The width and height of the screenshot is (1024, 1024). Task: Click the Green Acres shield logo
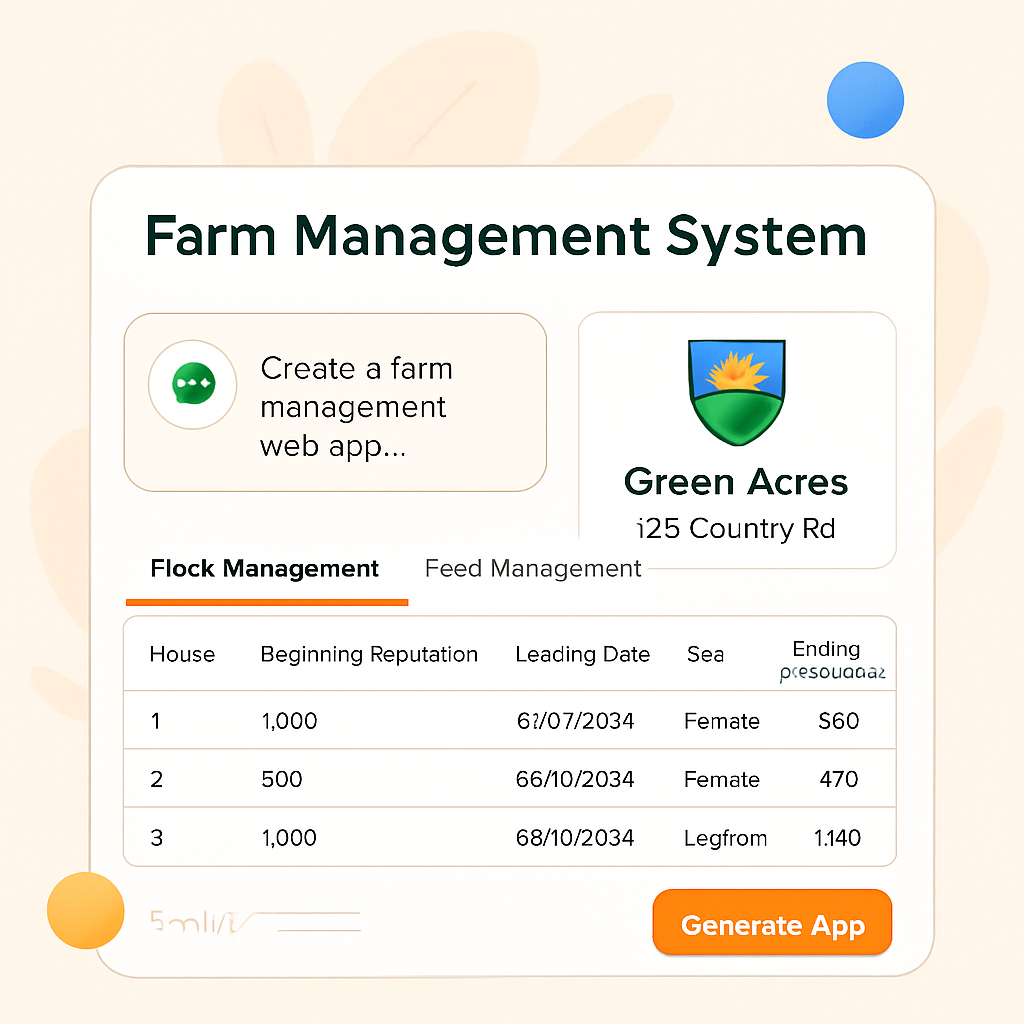point(736,391)
